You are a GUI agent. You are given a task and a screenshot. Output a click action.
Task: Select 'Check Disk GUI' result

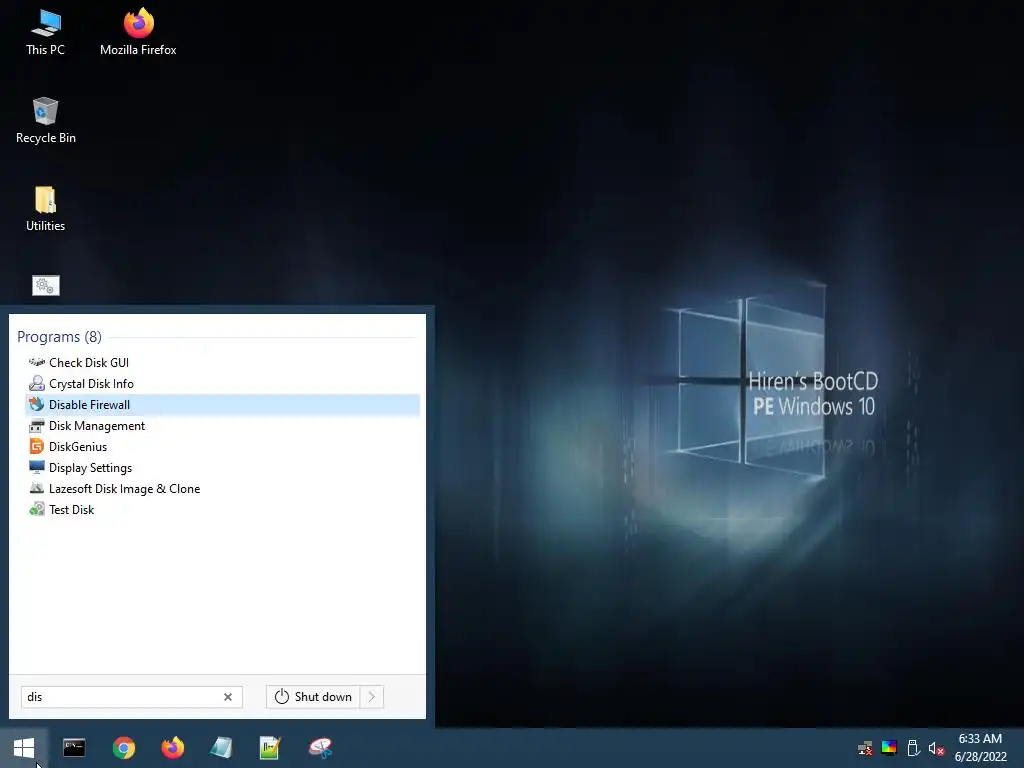(x=222, y=362)
